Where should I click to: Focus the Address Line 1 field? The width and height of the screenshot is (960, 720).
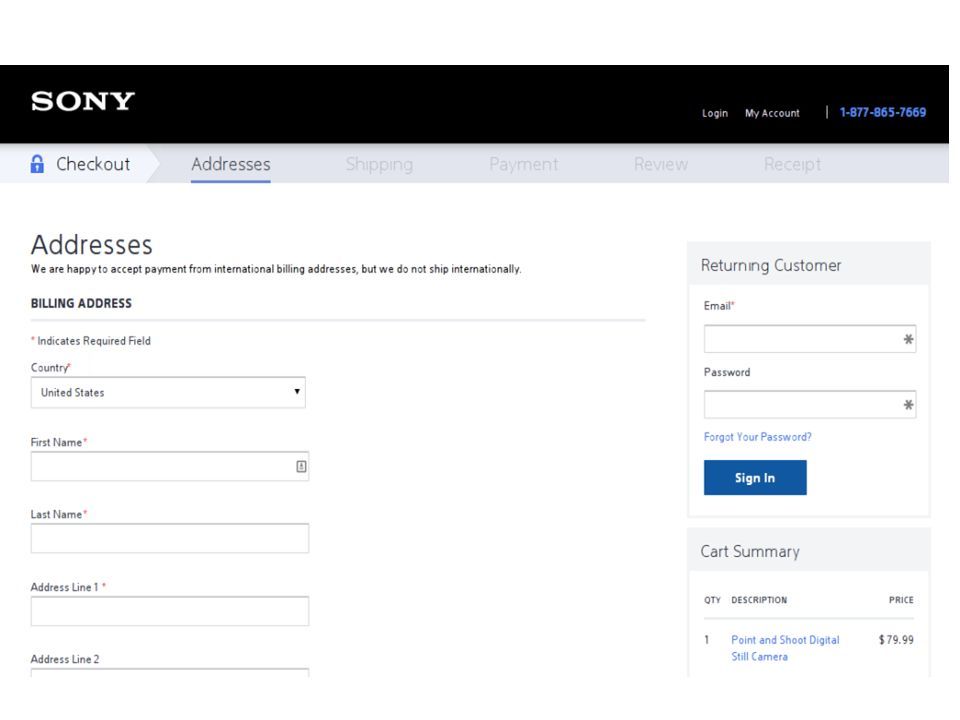[170, 611]
